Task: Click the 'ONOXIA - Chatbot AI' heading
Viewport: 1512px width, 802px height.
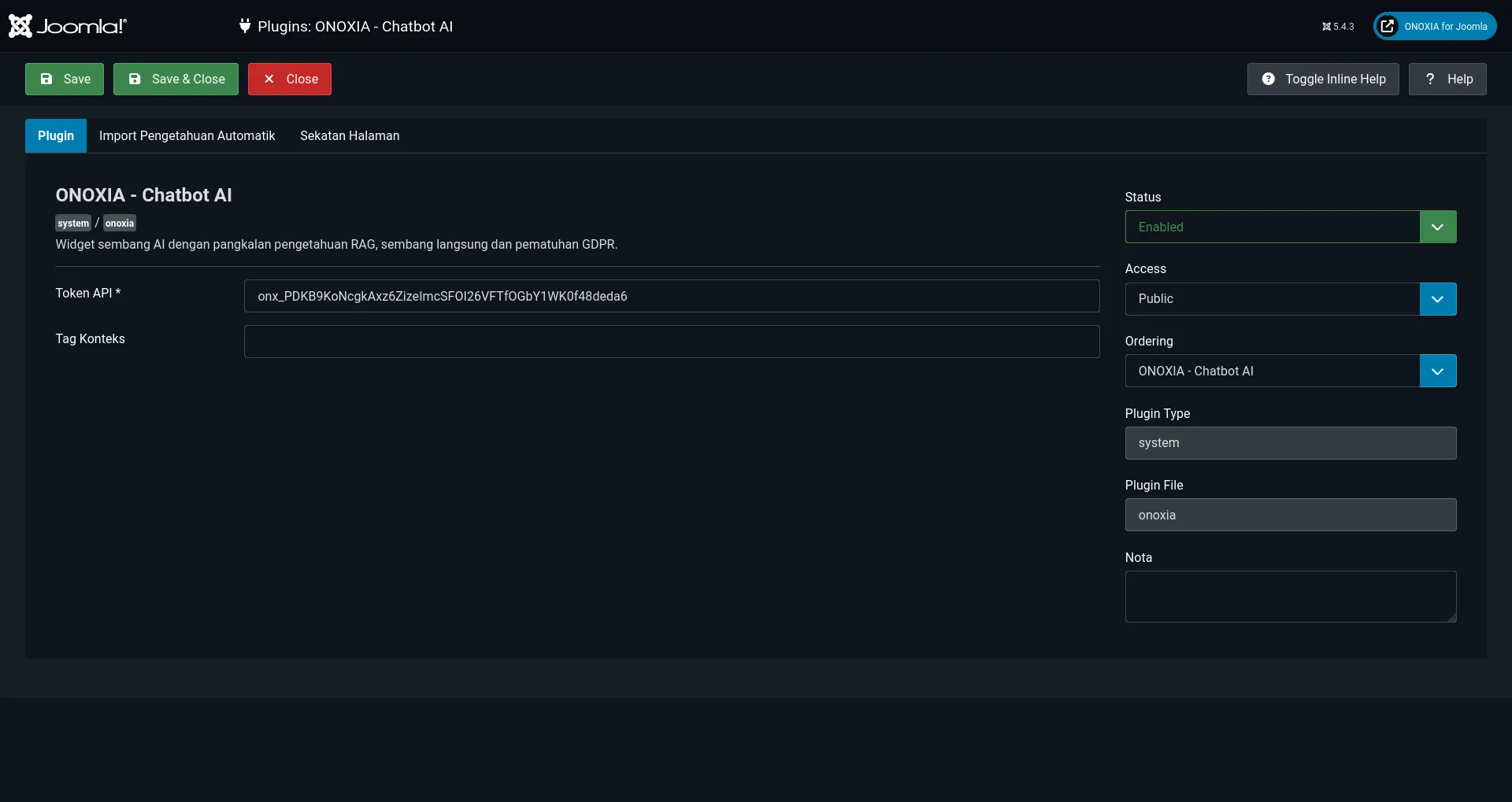Action: coord(143,195)
